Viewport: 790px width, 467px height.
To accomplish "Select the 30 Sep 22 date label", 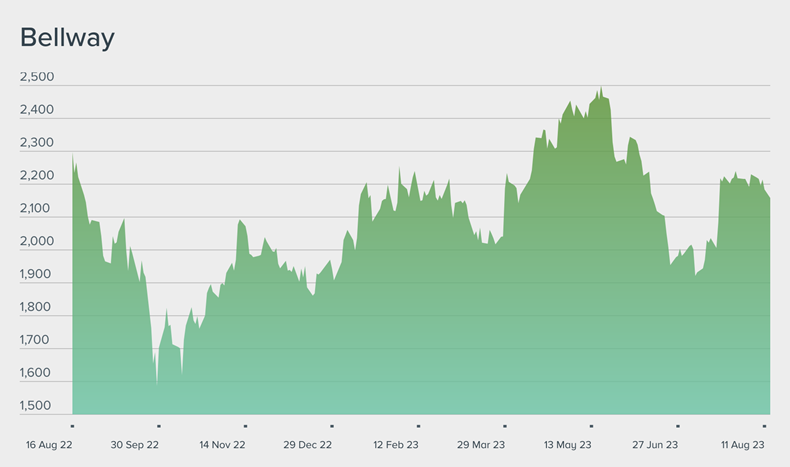I will click(135, 444).
